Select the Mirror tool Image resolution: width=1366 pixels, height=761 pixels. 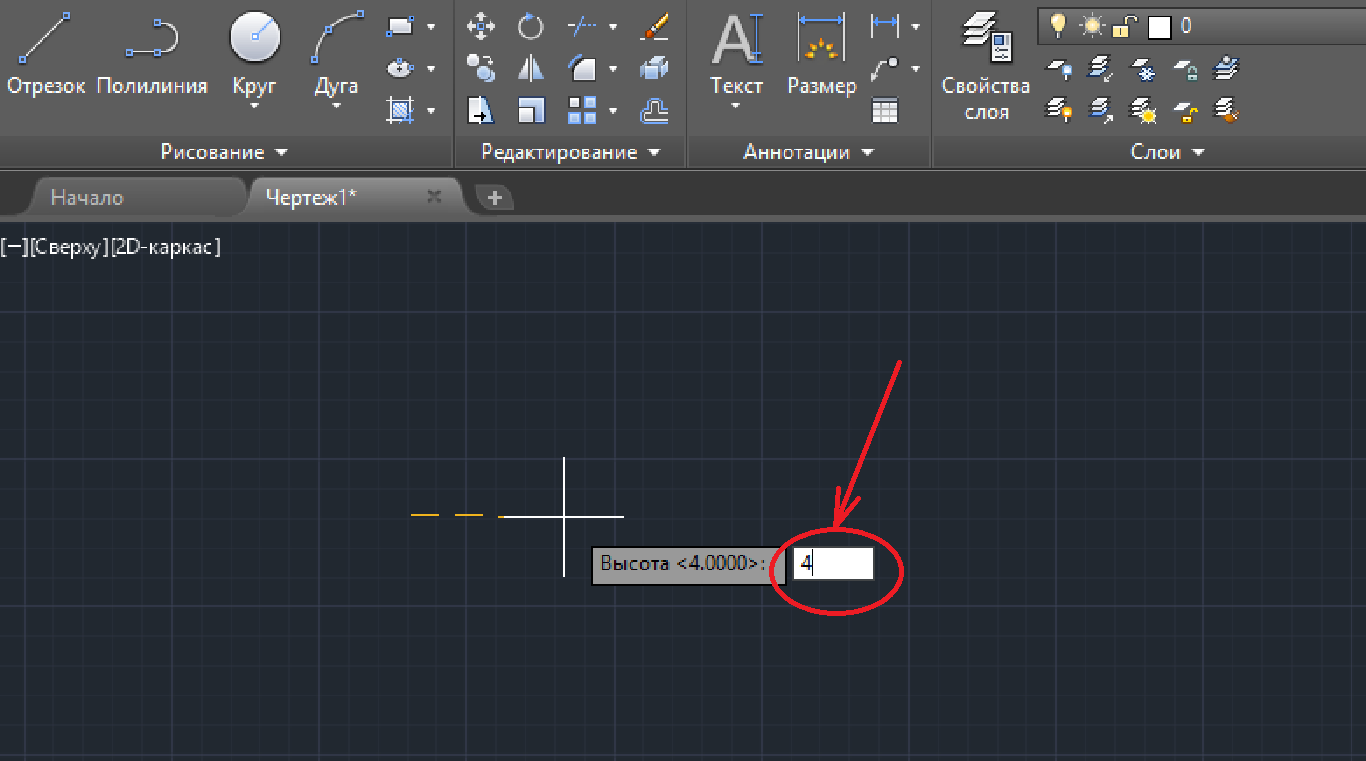530,68
